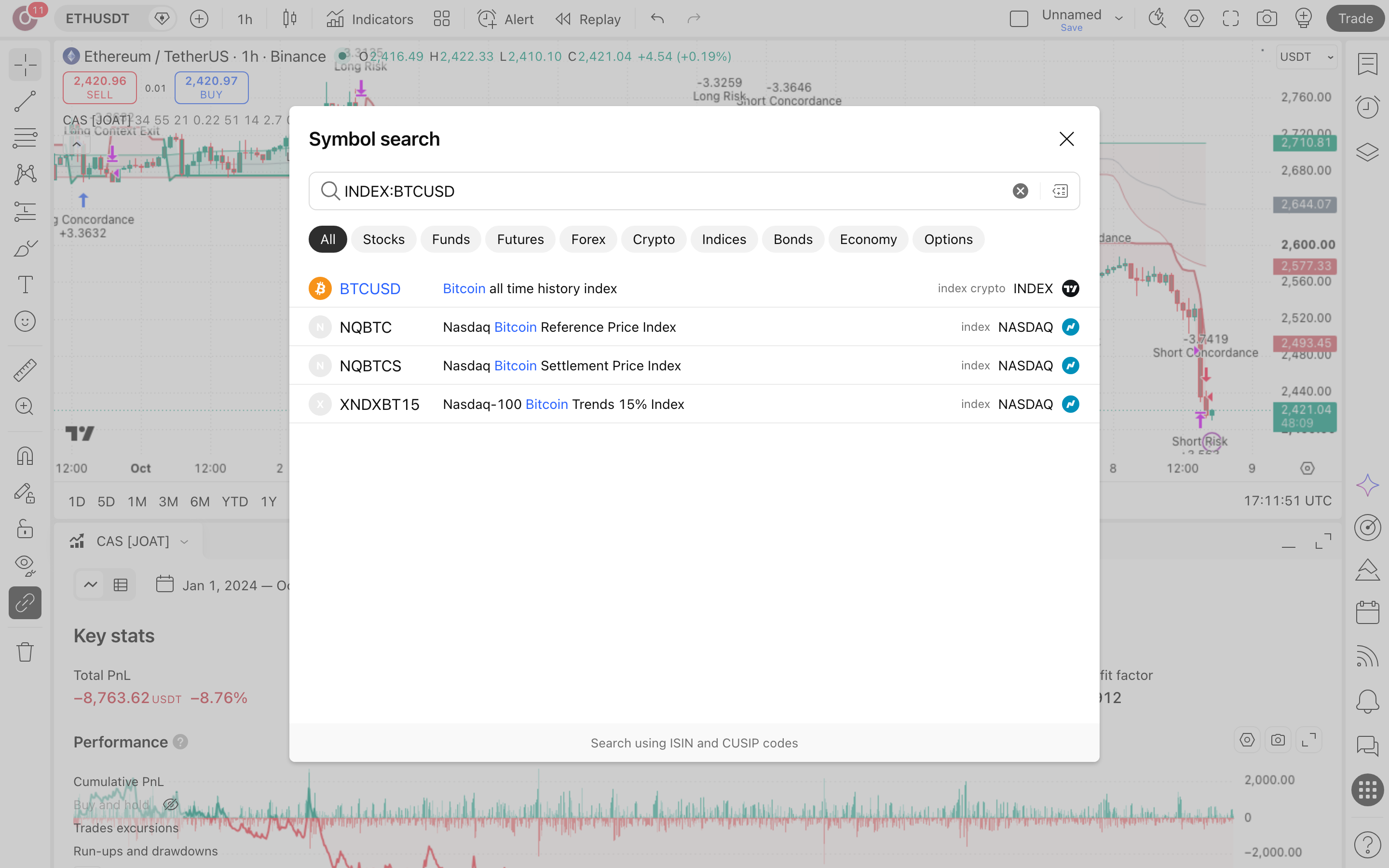Screen dimensions: 1389x868
Task: Toggle magnet mode
Action: tap(25, 456)
